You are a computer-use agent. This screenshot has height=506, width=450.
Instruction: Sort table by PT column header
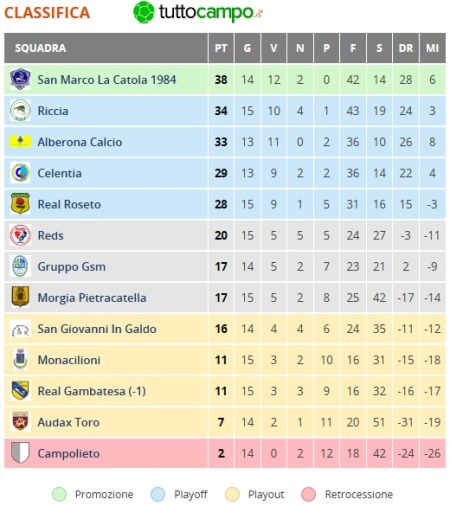[221, 48]
